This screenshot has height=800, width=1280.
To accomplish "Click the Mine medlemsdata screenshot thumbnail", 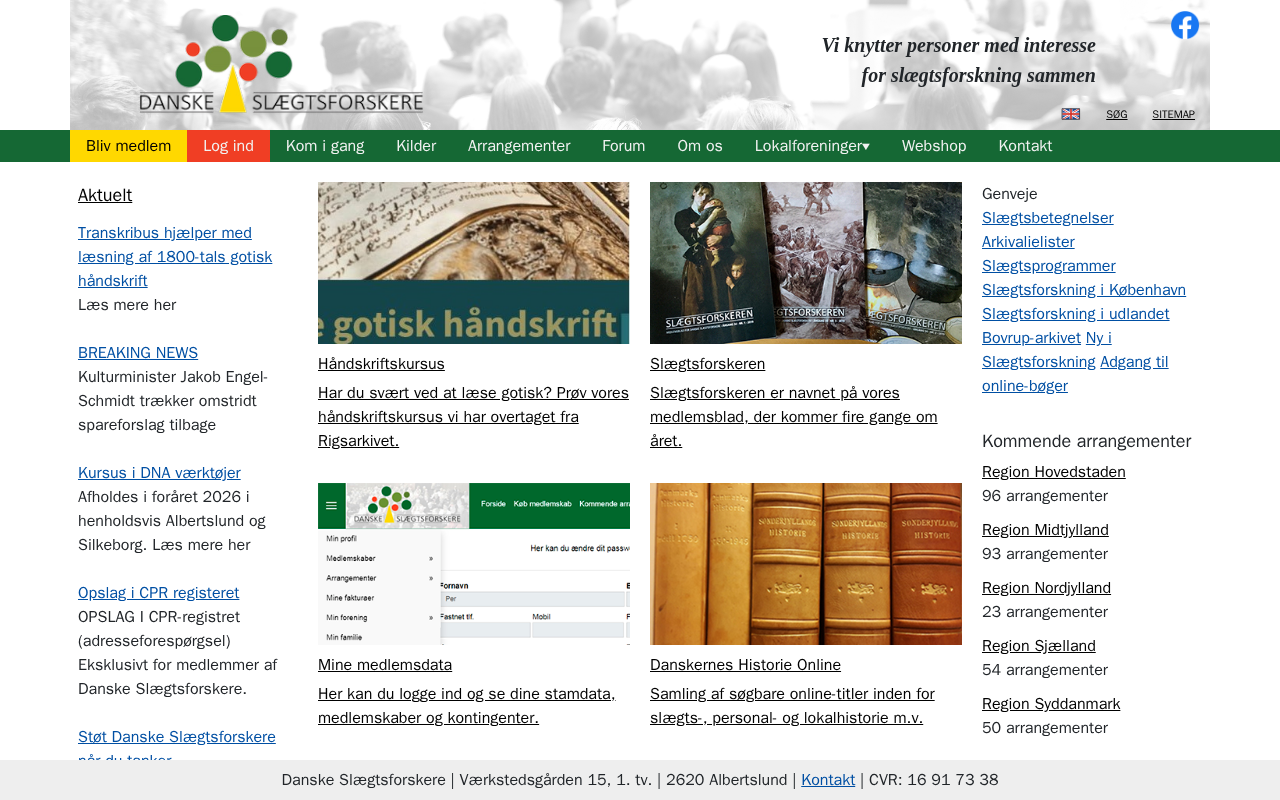I will [x=474, y=564].
